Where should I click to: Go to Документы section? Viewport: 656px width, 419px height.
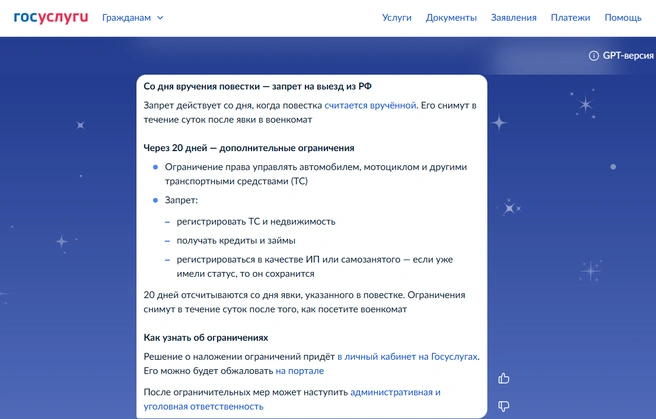pos(451,18)
